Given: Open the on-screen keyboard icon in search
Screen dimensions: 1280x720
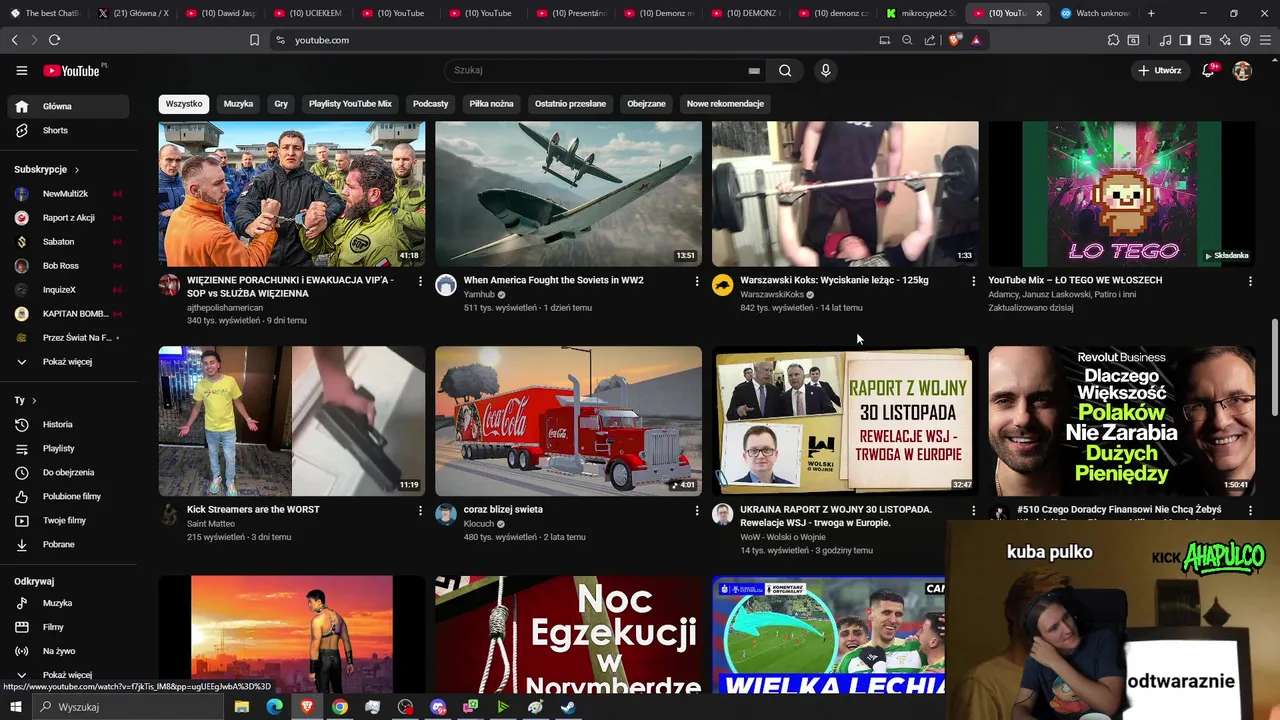Looking at the screenshot, I should pyautogui.click(x=754, y=71).
